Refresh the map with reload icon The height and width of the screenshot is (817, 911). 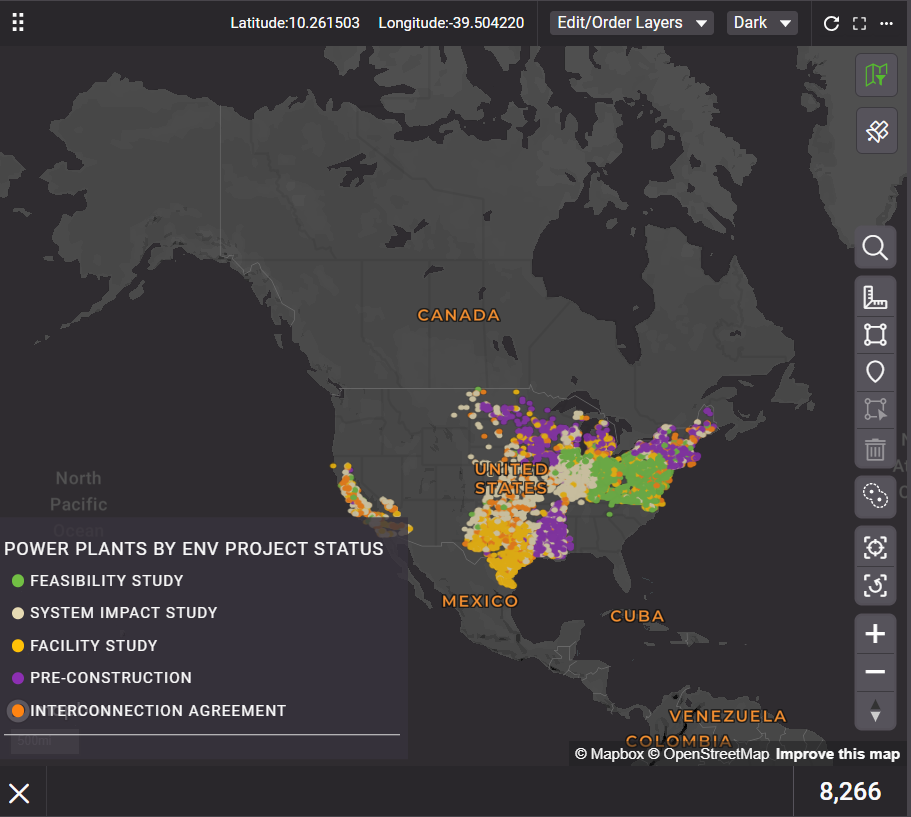click(x=831, y=23)
